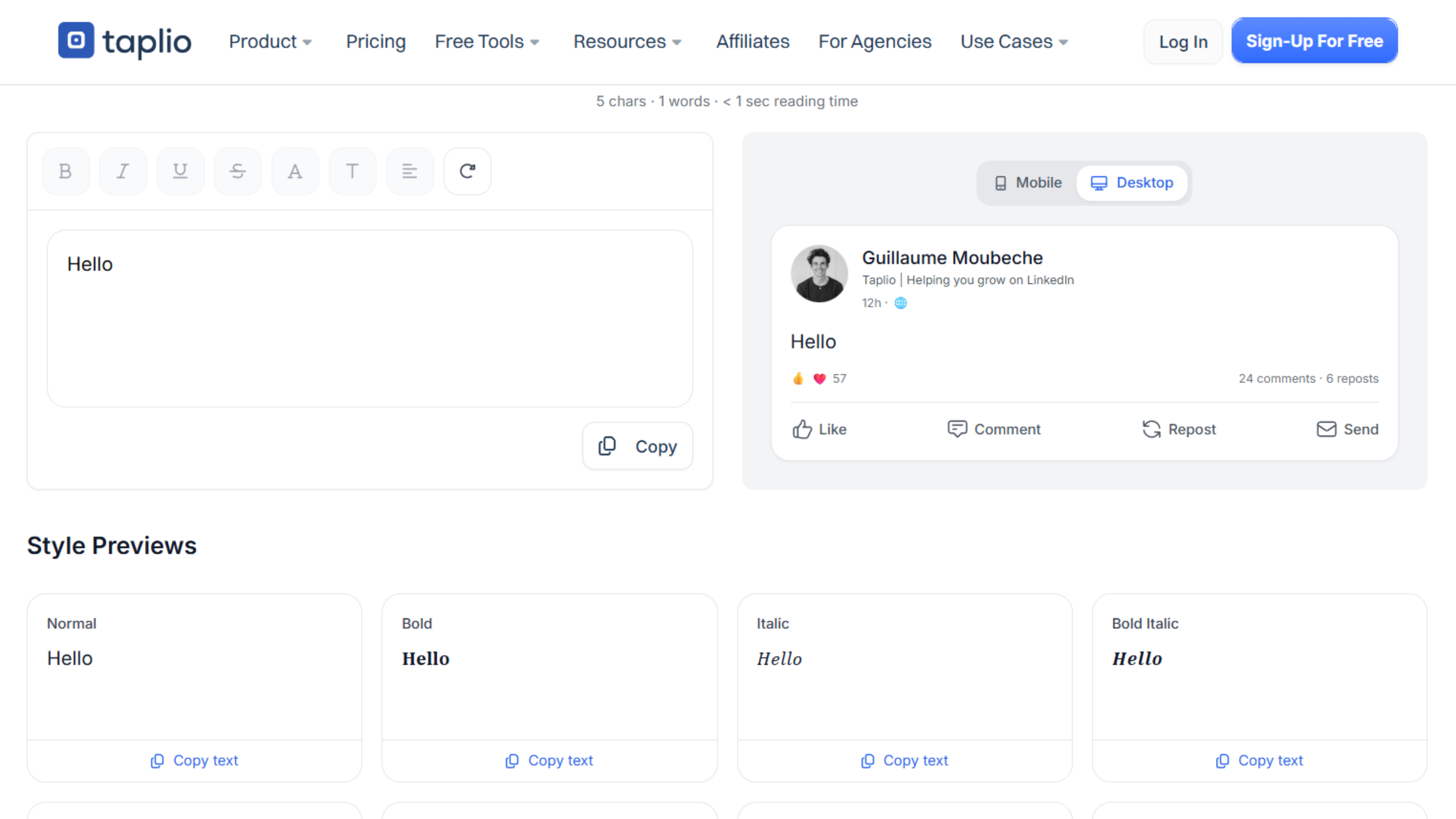Click the text alignment lines icon
Image resolution: width=1456 pixels, height=819 pixels.
410,171
